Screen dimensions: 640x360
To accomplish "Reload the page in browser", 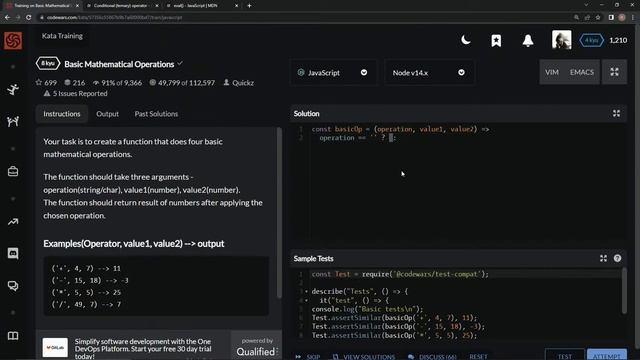I will click(29, 18).
